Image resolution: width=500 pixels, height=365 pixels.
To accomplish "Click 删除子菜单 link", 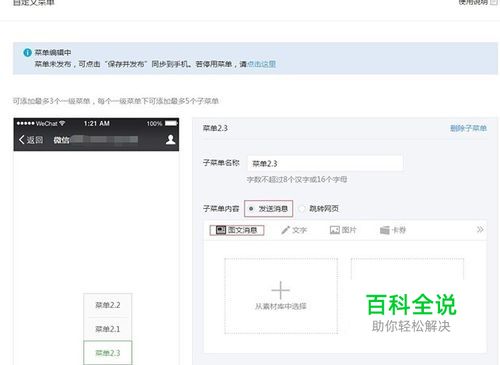I will (468, 128).
